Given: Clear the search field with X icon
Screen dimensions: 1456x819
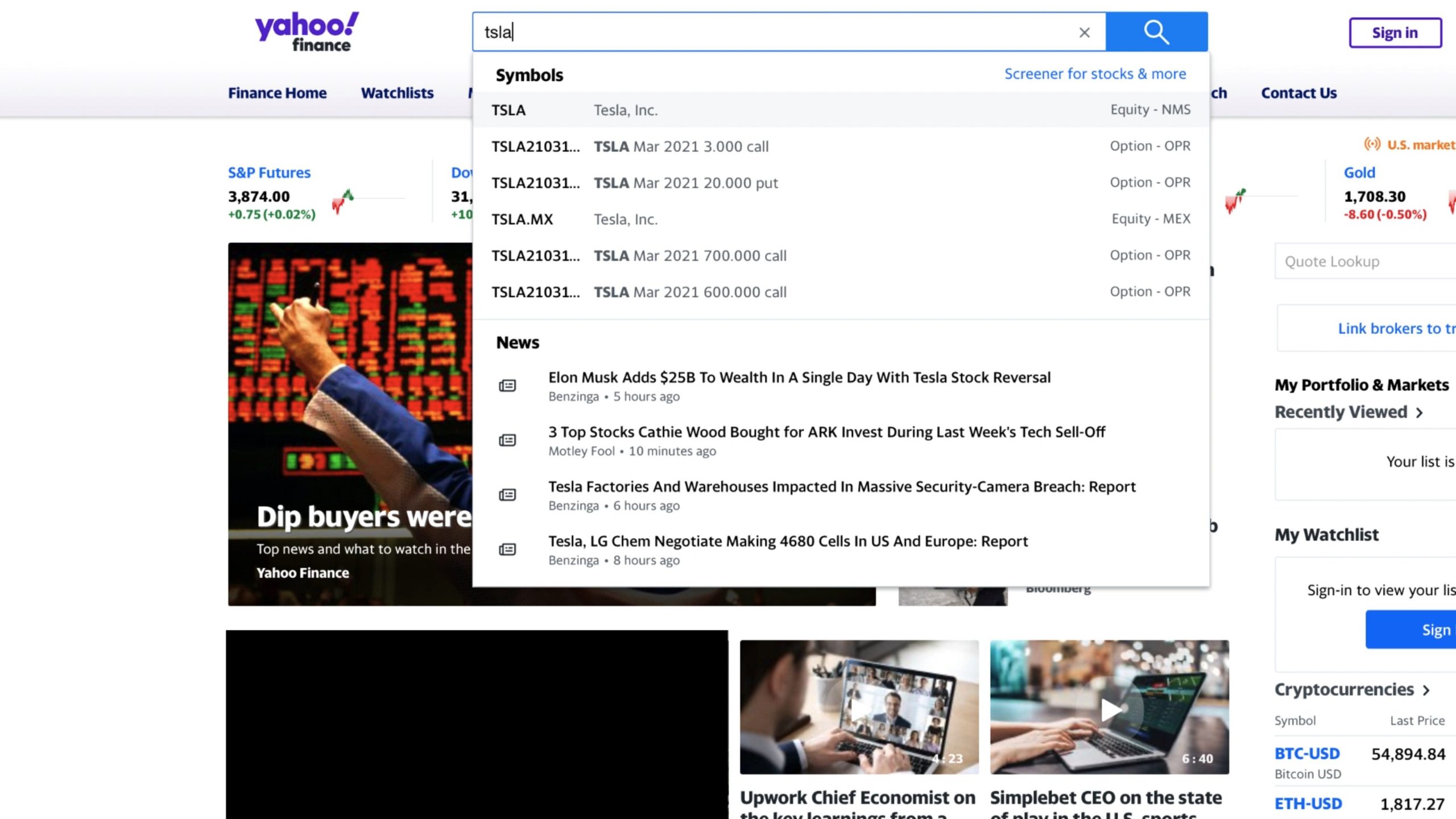Looking at the screenshot, I should pyautogui.click(x=1084, y=32).
